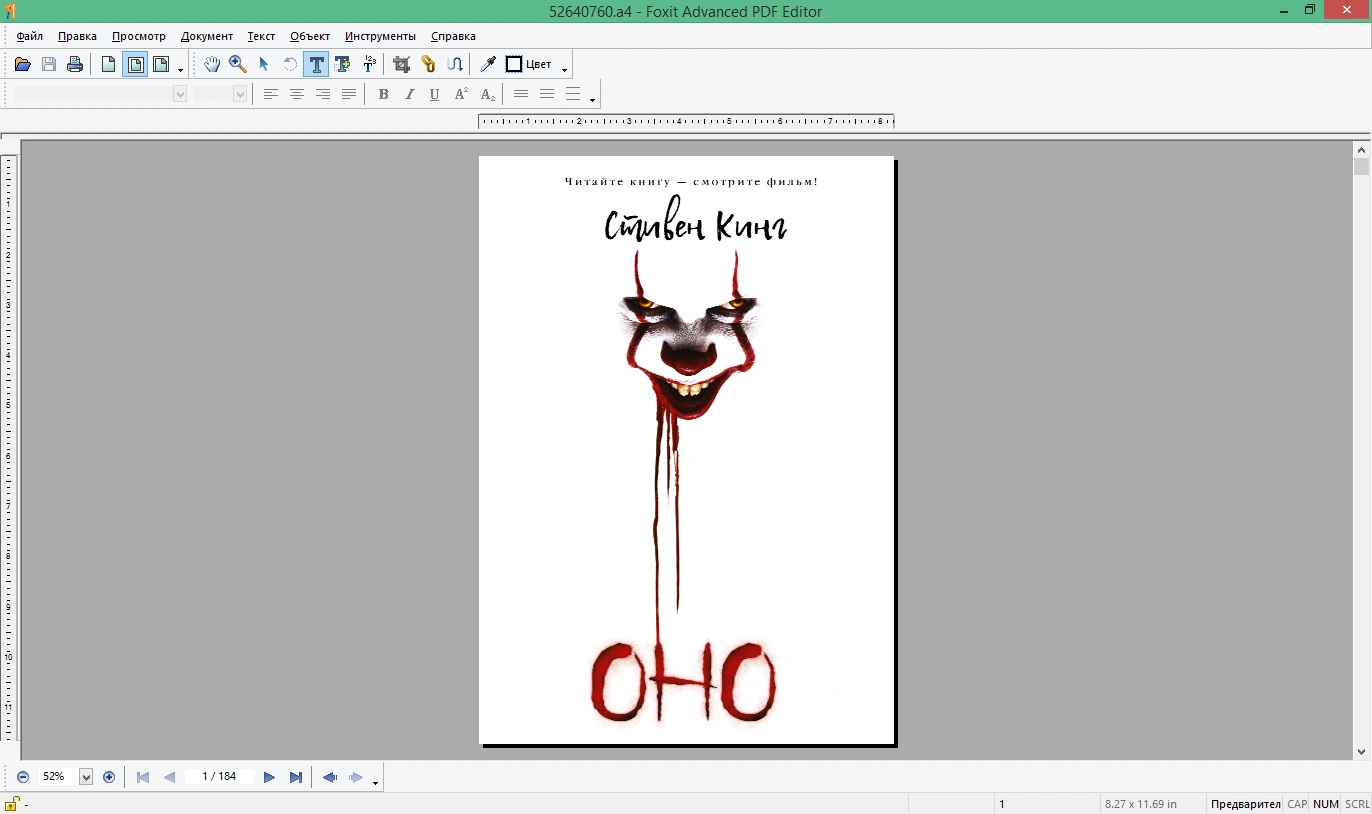Expand the formatting toolbar overflow arrow
1372x814 pixels.
[593, 99]
